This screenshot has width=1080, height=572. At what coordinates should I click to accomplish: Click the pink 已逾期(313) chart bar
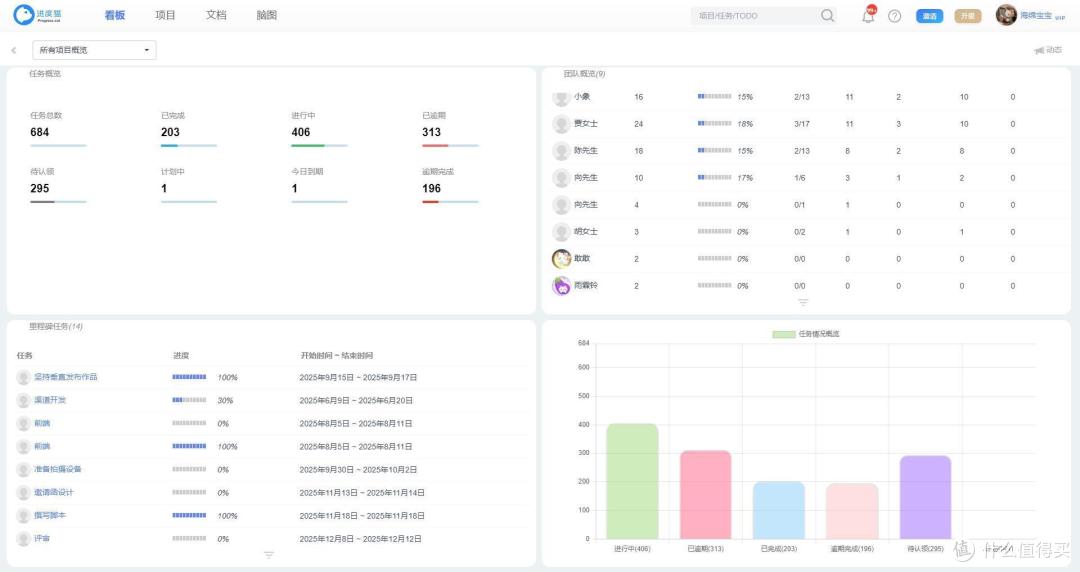point(705,495)
